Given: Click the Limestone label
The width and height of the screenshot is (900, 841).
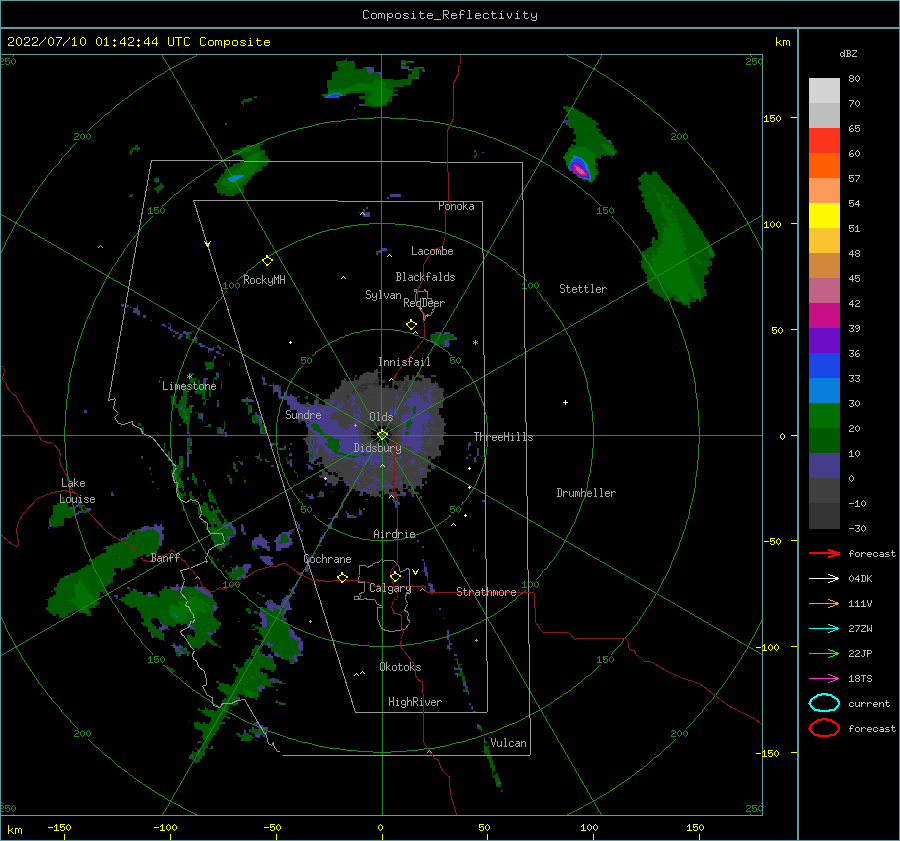Looking at the screenshot, I should coord(189,386).
